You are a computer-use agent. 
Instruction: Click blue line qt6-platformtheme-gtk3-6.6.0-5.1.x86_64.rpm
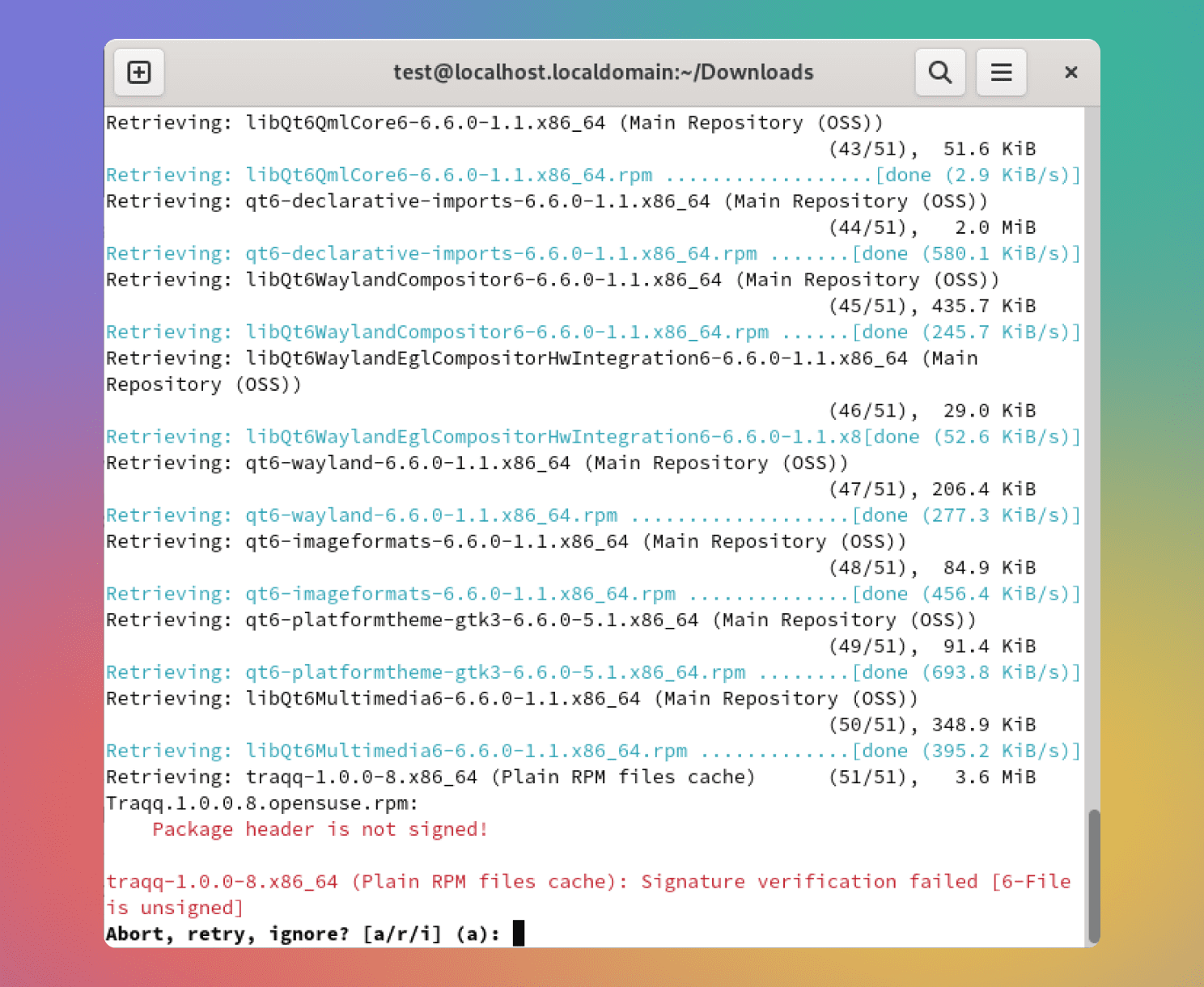[594, 672]
